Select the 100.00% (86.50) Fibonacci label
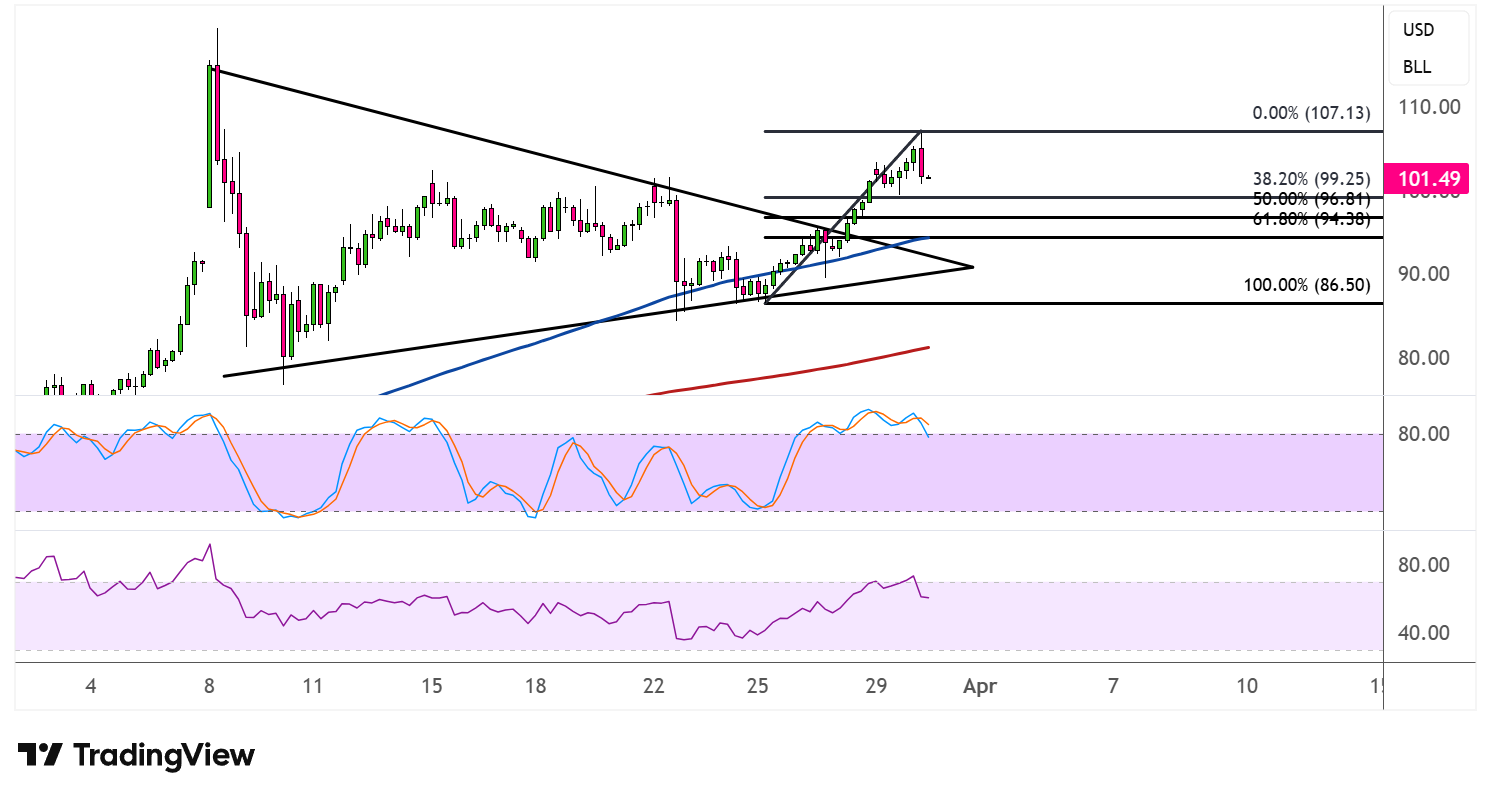The height and width of the screenshot is (800, 1491). pos(1307,285)
